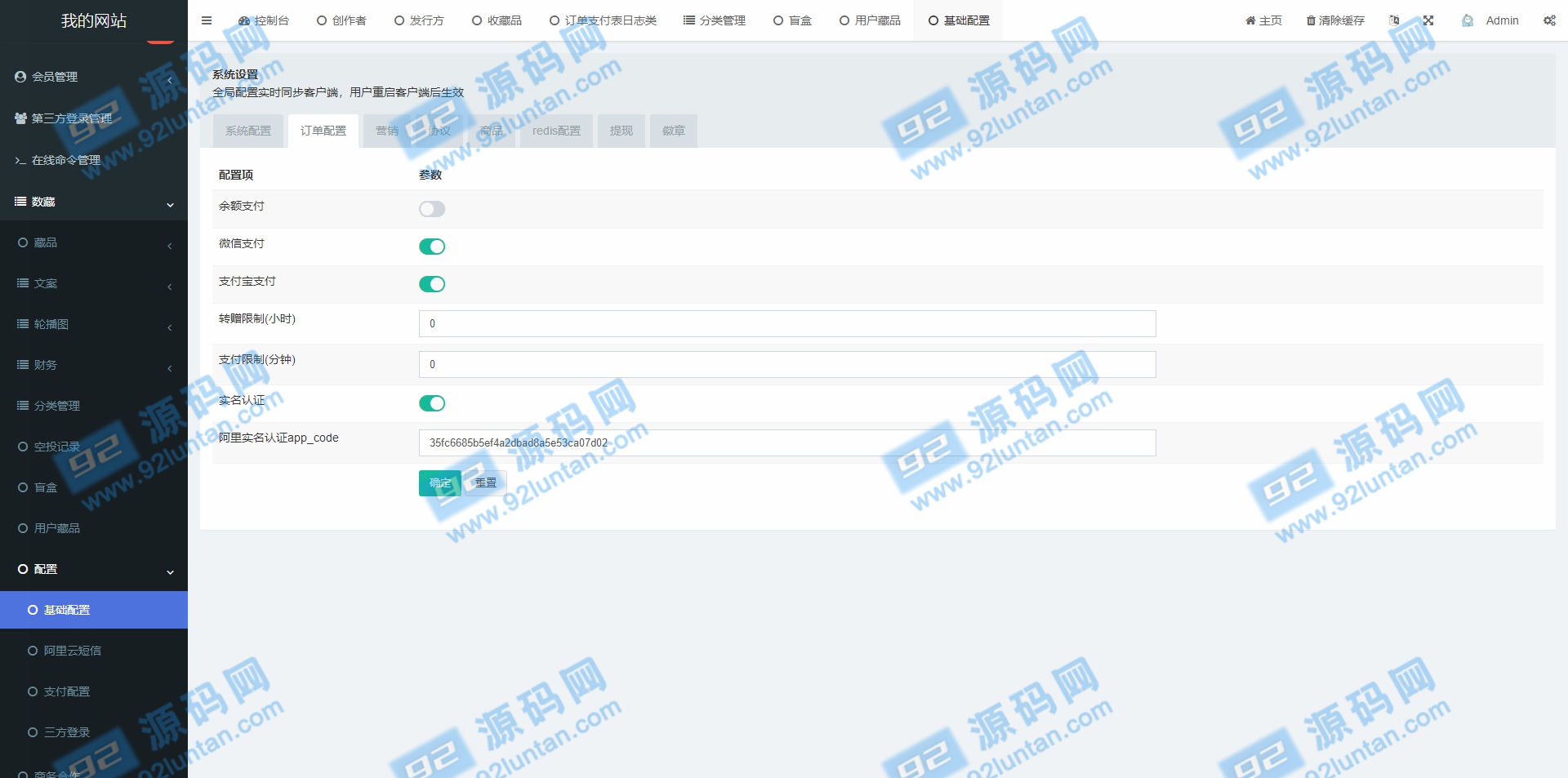Expand the 财务 submenu arrow
This screenshot has height=778, width=1568.
pyautogui.click(x=170, y=368)
